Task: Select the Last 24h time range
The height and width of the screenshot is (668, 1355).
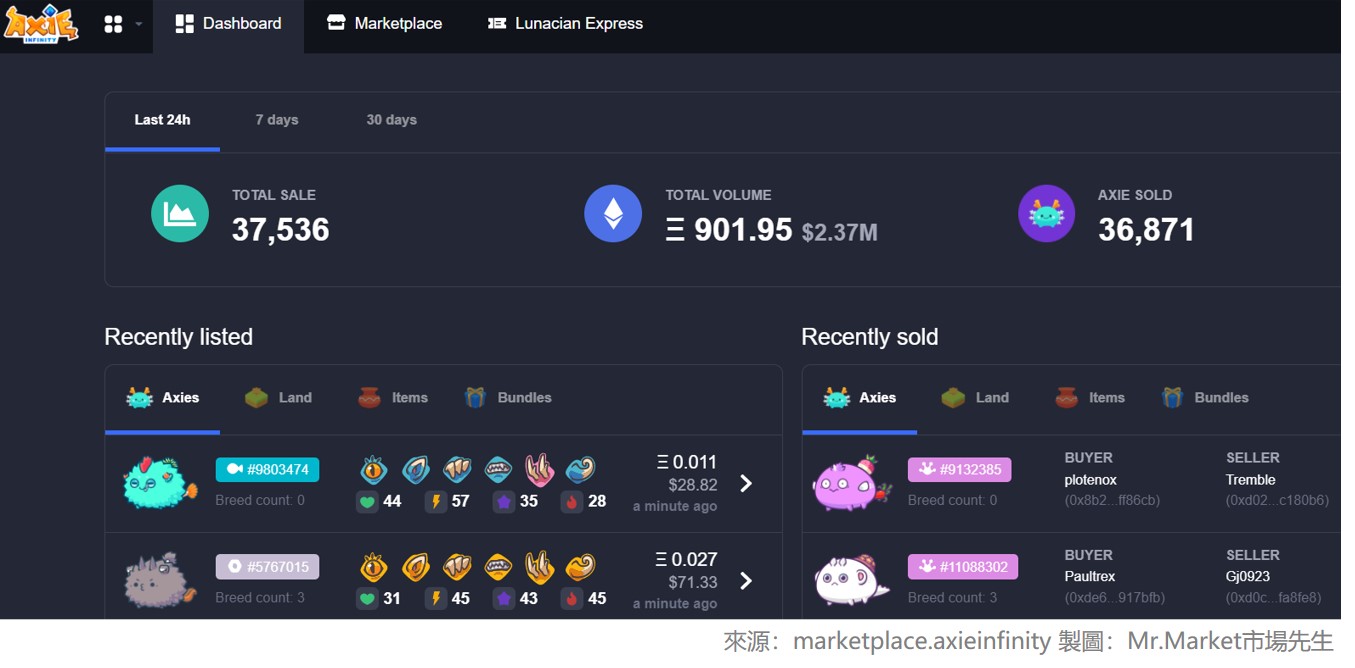Action: click(x=162, y=120)
